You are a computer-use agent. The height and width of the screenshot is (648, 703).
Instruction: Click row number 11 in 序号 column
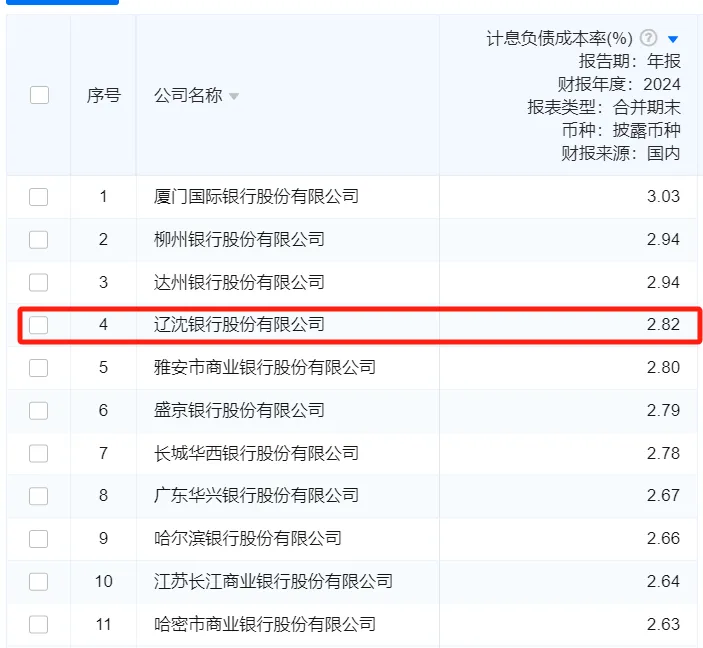pos(104,624)
